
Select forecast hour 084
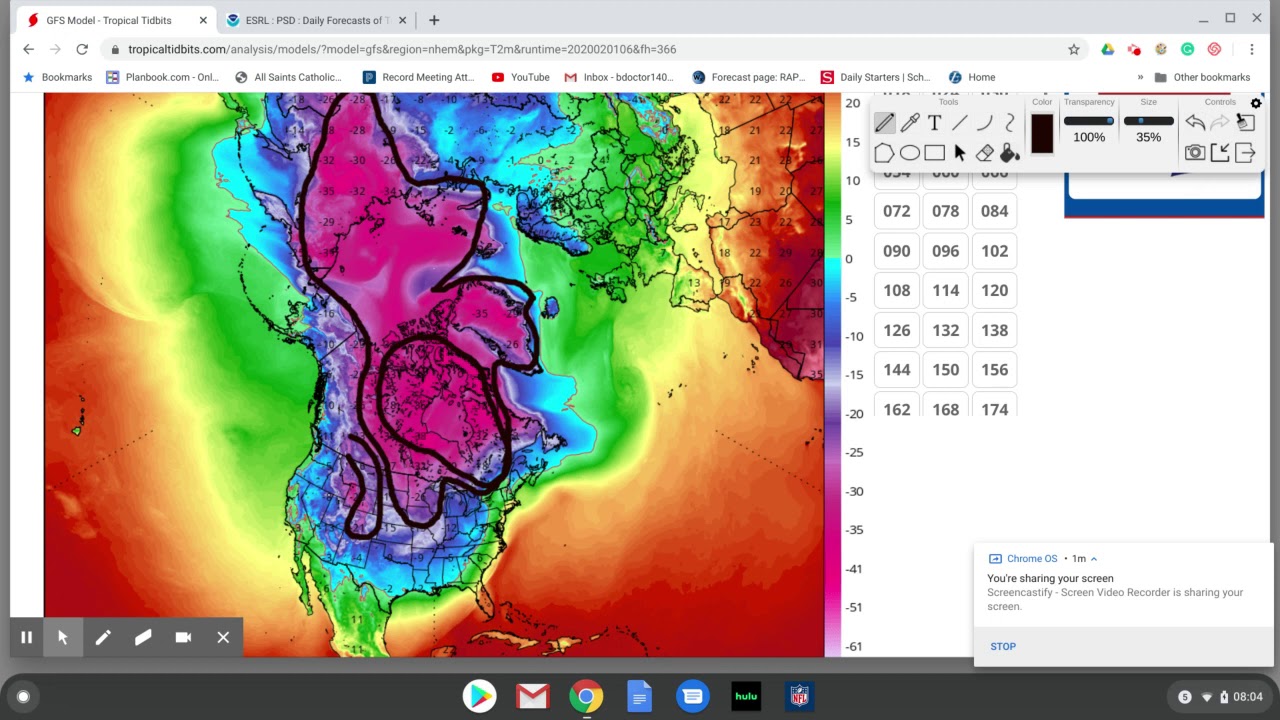995,211
